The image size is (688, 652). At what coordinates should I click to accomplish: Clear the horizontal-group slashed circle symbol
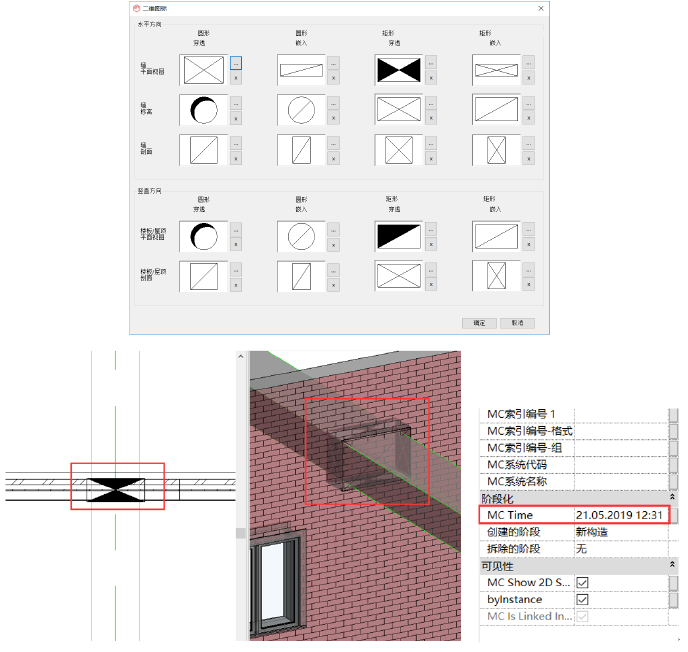(333, 118)
